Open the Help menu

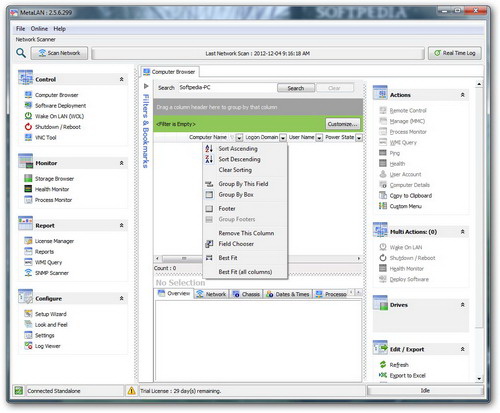[x=59, y=29]
